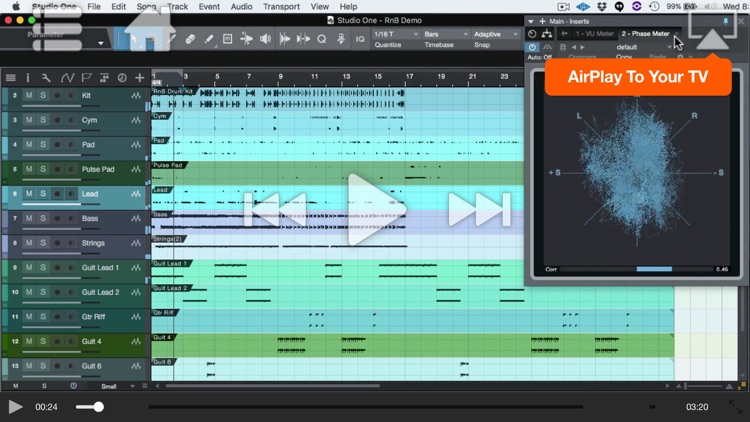Viewport: 750px width, 422px height.
Task: Collapse the Main - Inserts triangle
Action: pos(530,21)
